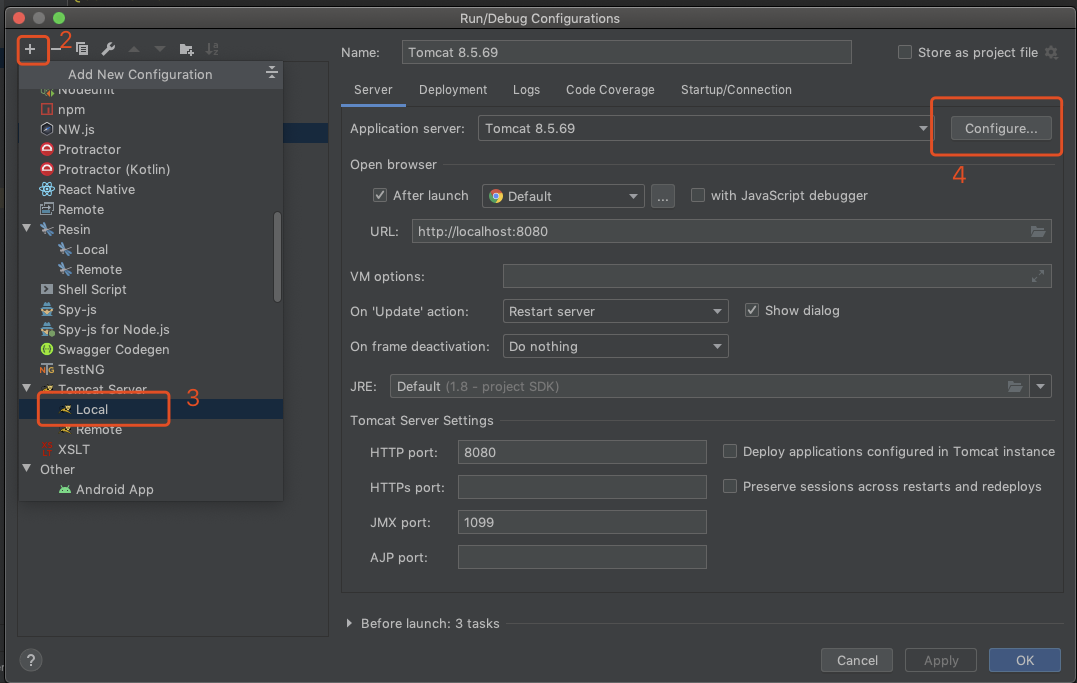Click the Move Up arrow icon
Viewport: 1077px width, 683px height.
[134, 49]
